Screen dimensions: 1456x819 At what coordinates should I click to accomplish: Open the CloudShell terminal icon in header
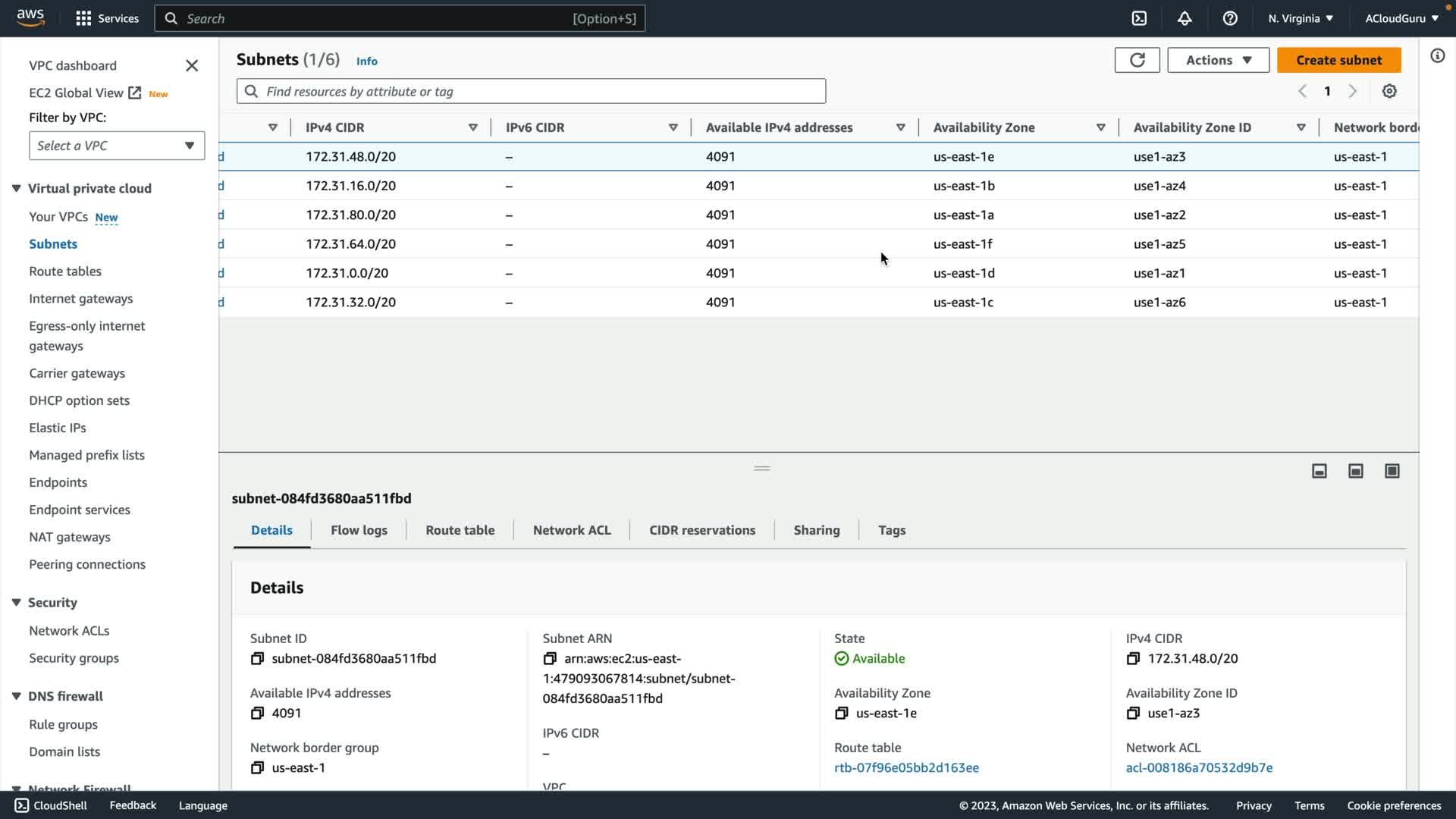point(1139,18)
